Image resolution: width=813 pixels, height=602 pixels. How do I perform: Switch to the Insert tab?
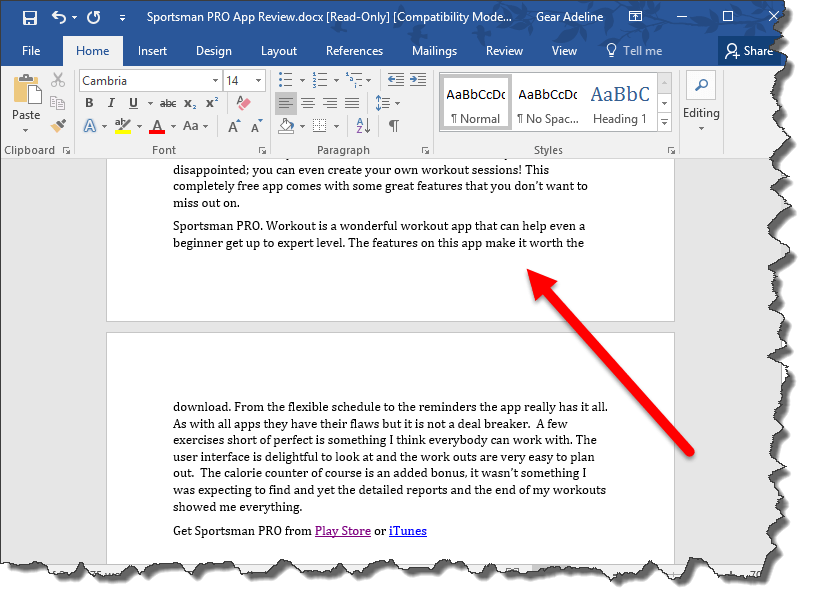pyautogui.click(x=152, y=51)
